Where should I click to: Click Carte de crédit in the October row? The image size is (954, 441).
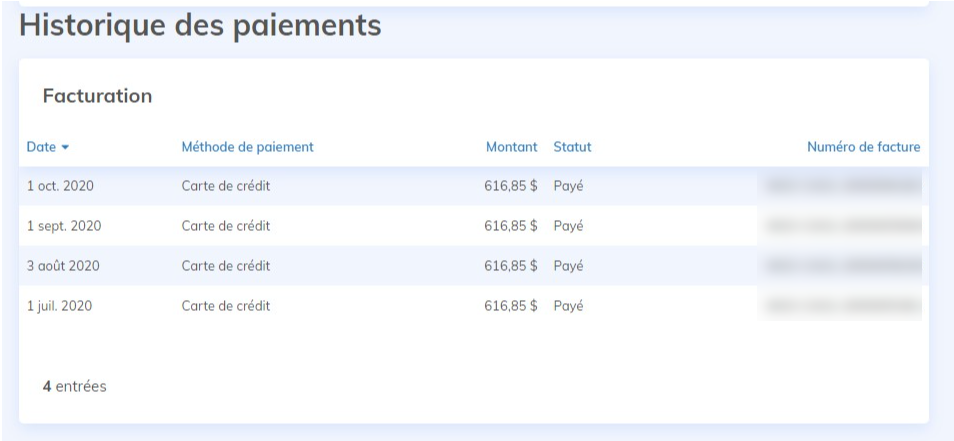pyautogui.click(x=225, y=186)
